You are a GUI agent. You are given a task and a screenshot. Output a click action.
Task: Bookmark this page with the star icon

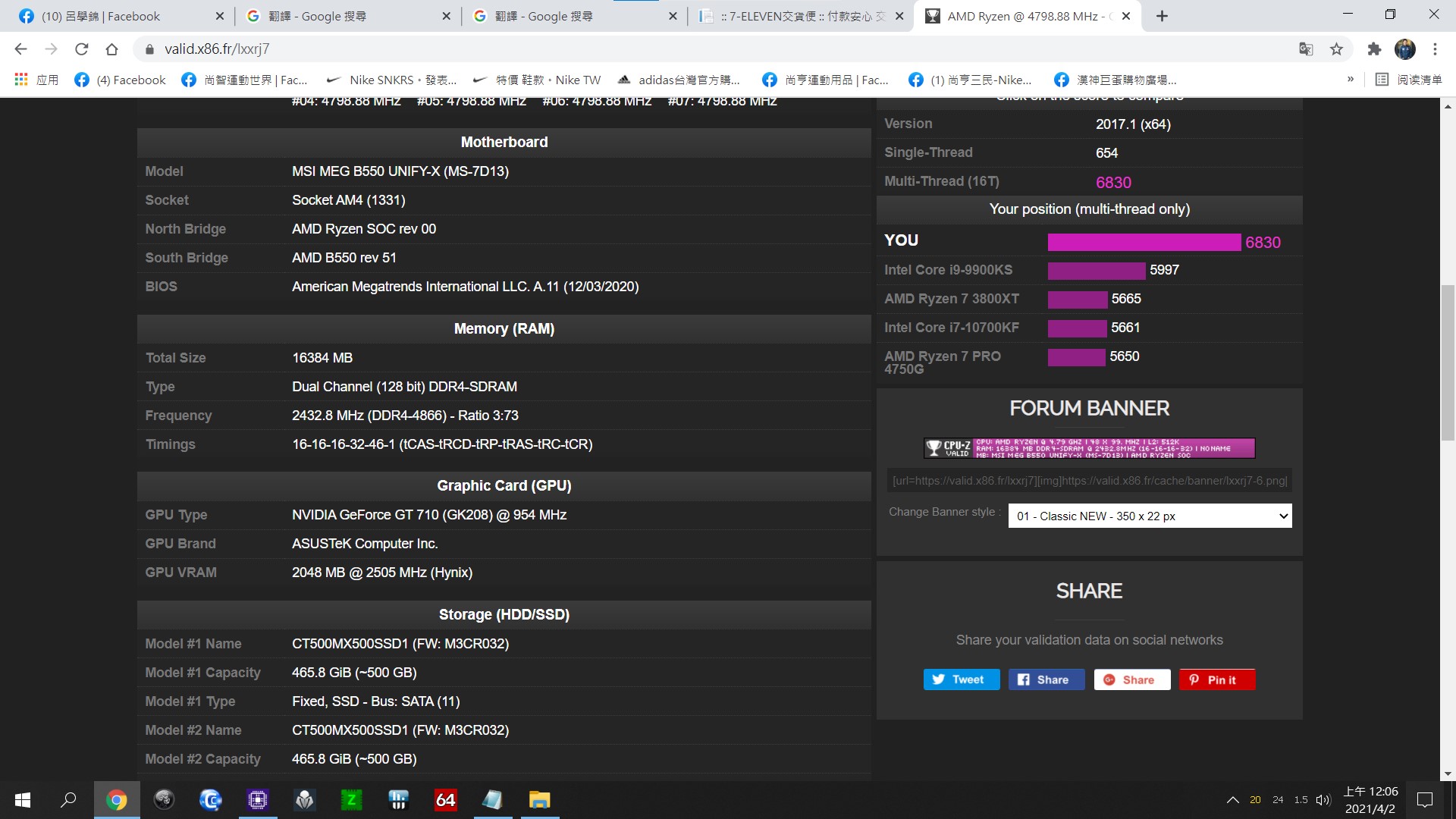tap(1336, 49)
